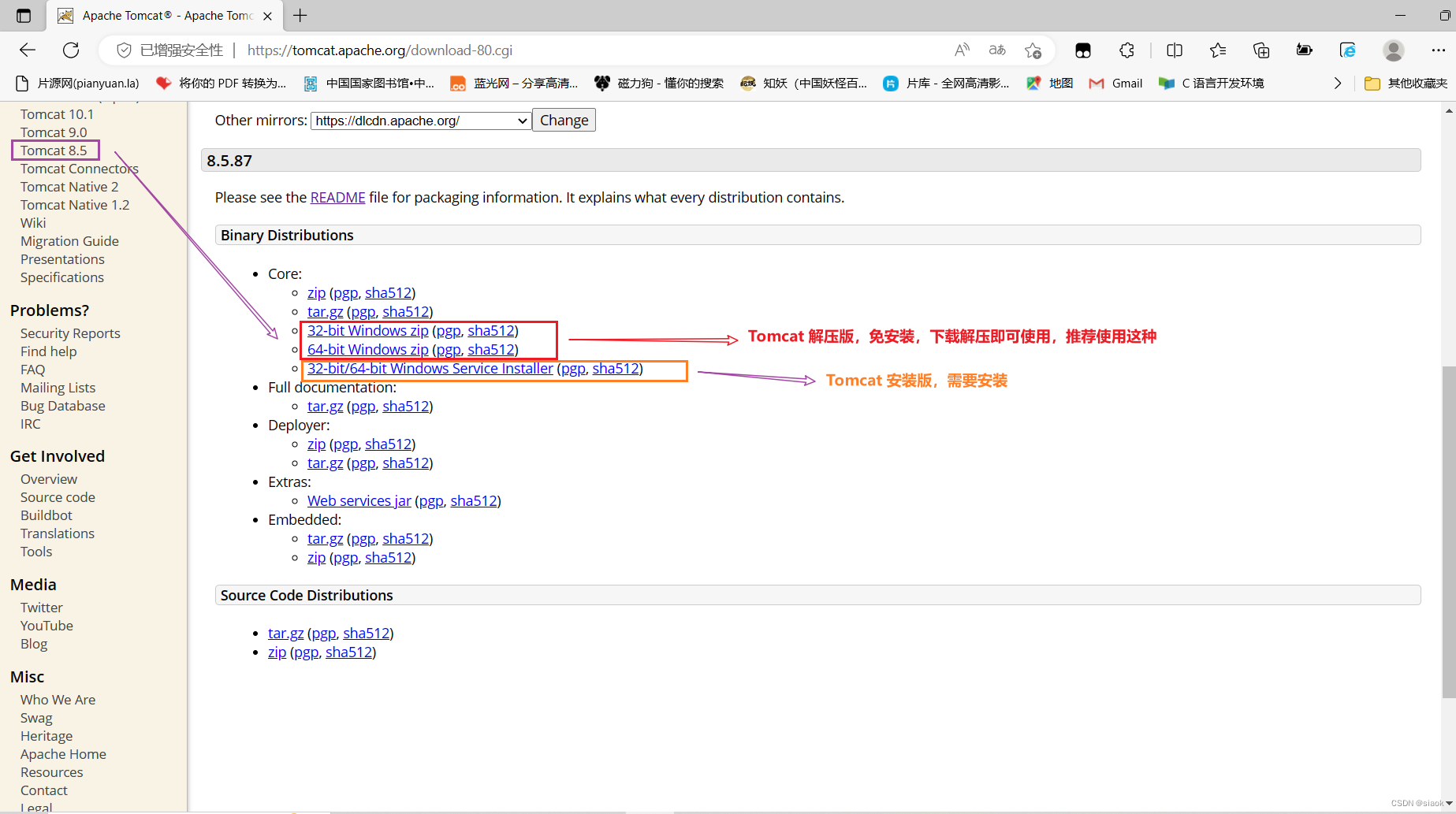This screenshot has width=1456, height=814.
Task: Open Mailing Lists sidebar link
Action: pos(58,388)
